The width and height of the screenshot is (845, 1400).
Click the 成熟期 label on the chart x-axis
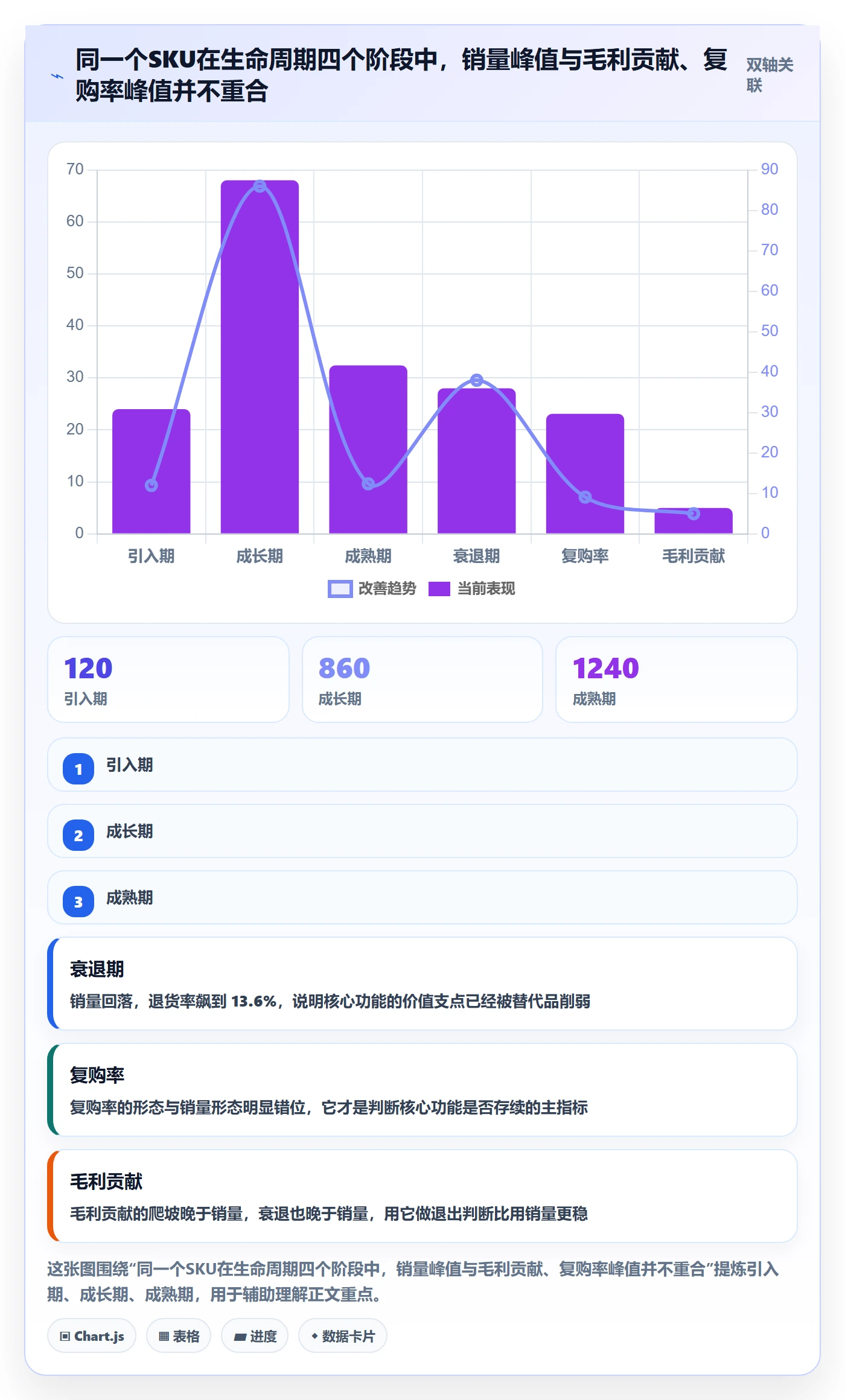point(368,556)
